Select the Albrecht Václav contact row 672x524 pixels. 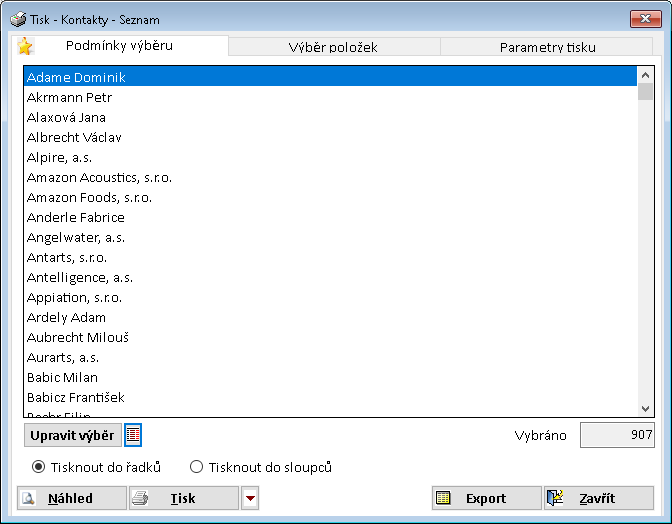(x=74, y=137)
